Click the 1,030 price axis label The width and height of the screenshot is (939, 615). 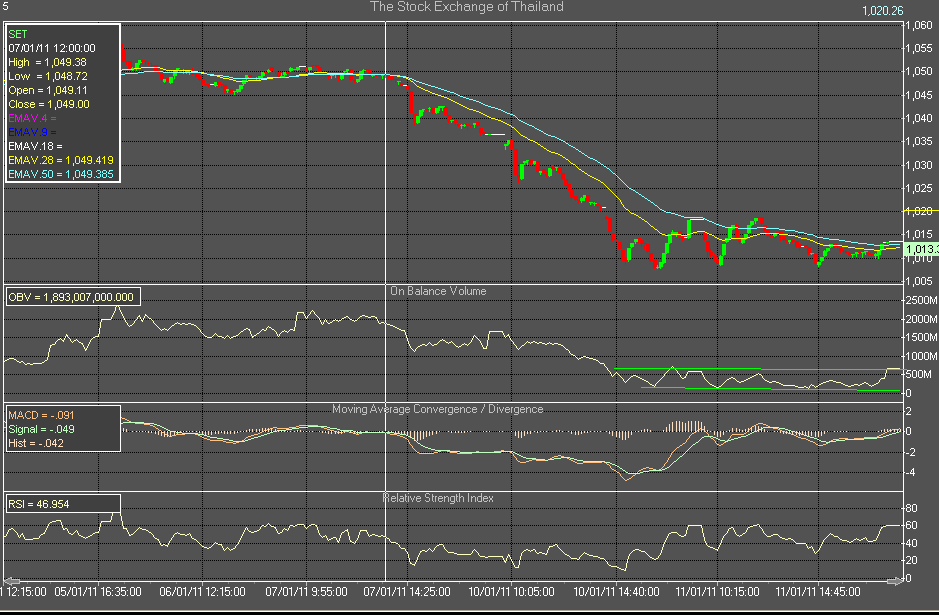pyautogui.click(x=919, y=165)
